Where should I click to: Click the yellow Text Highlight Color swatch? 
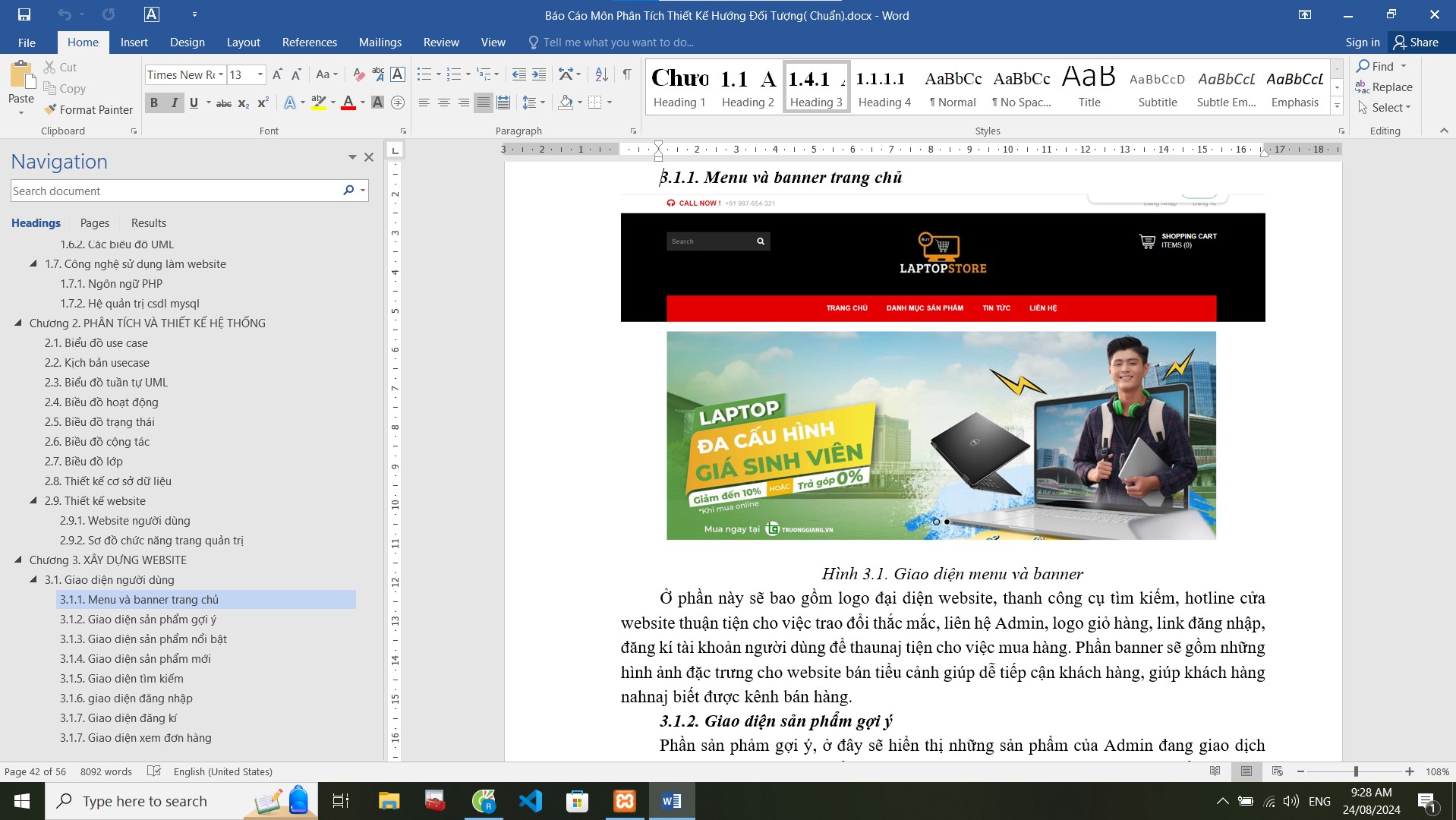(319, 103)
